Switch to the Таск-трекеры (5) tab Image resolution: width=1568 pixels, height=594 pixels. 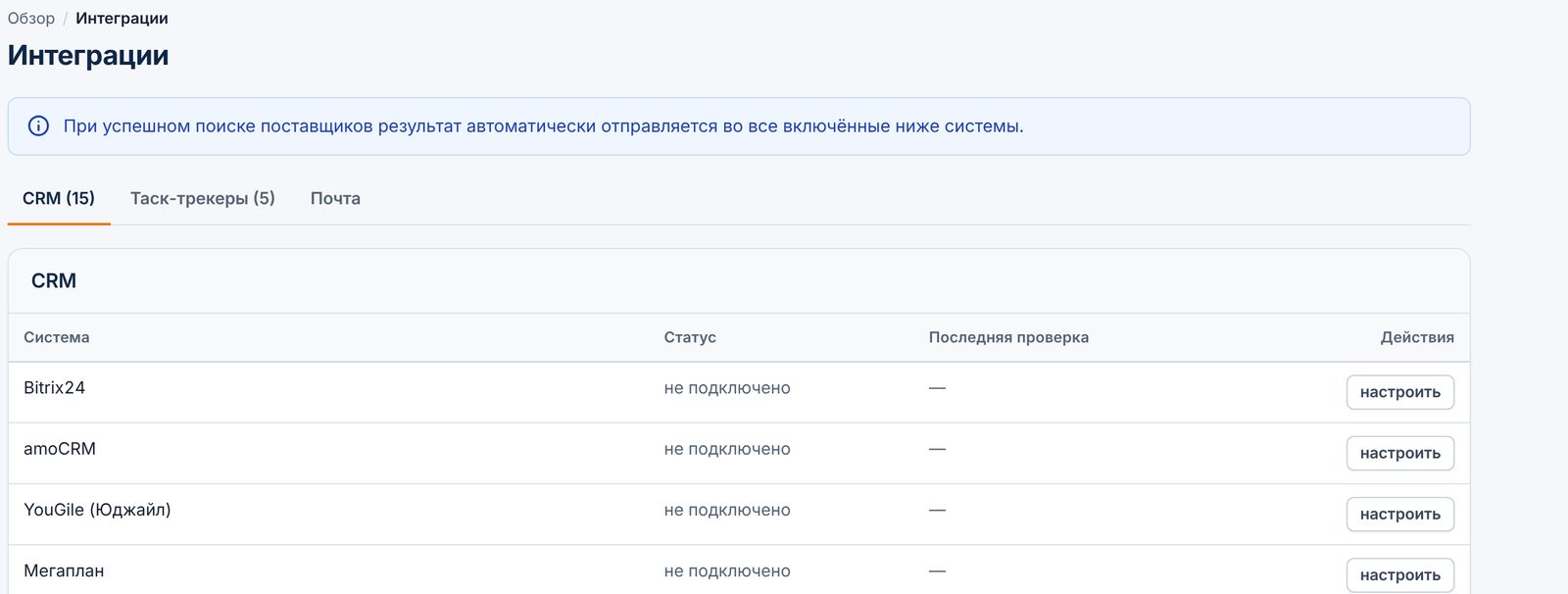point(203,198)
